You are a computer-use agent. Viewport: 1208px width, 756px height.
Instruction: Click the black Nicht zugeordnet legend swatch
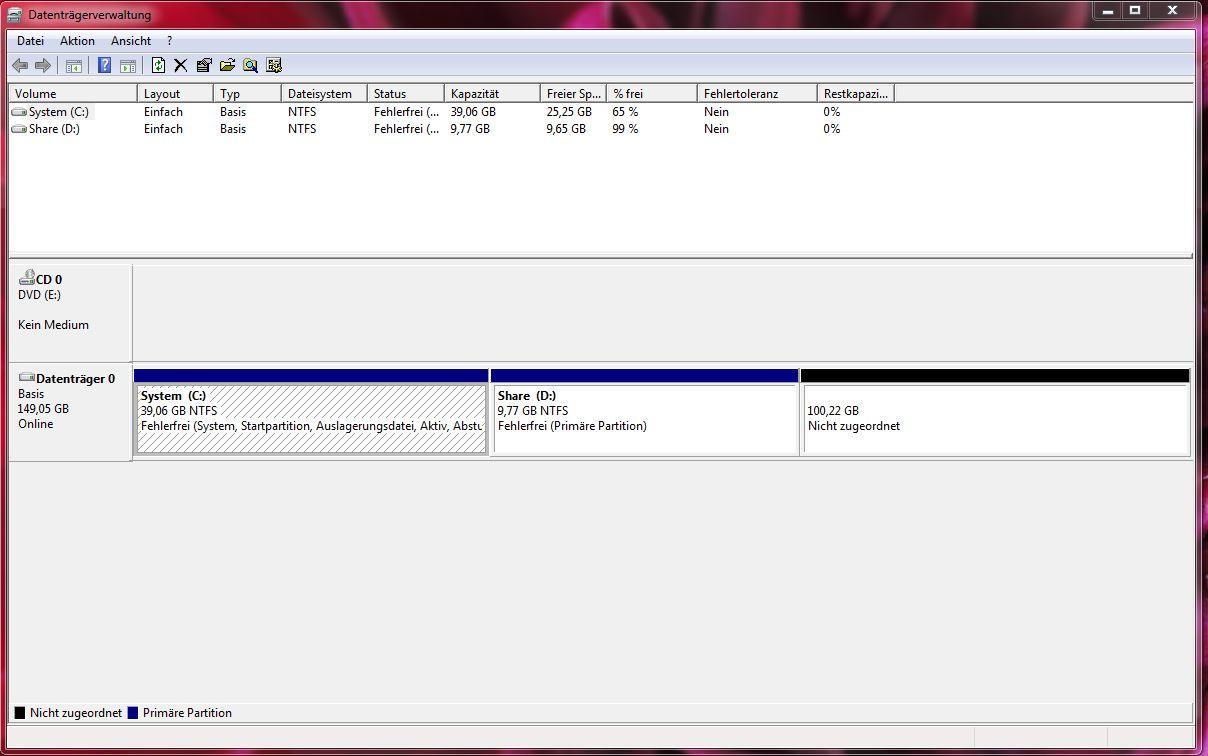coord(20,713)
